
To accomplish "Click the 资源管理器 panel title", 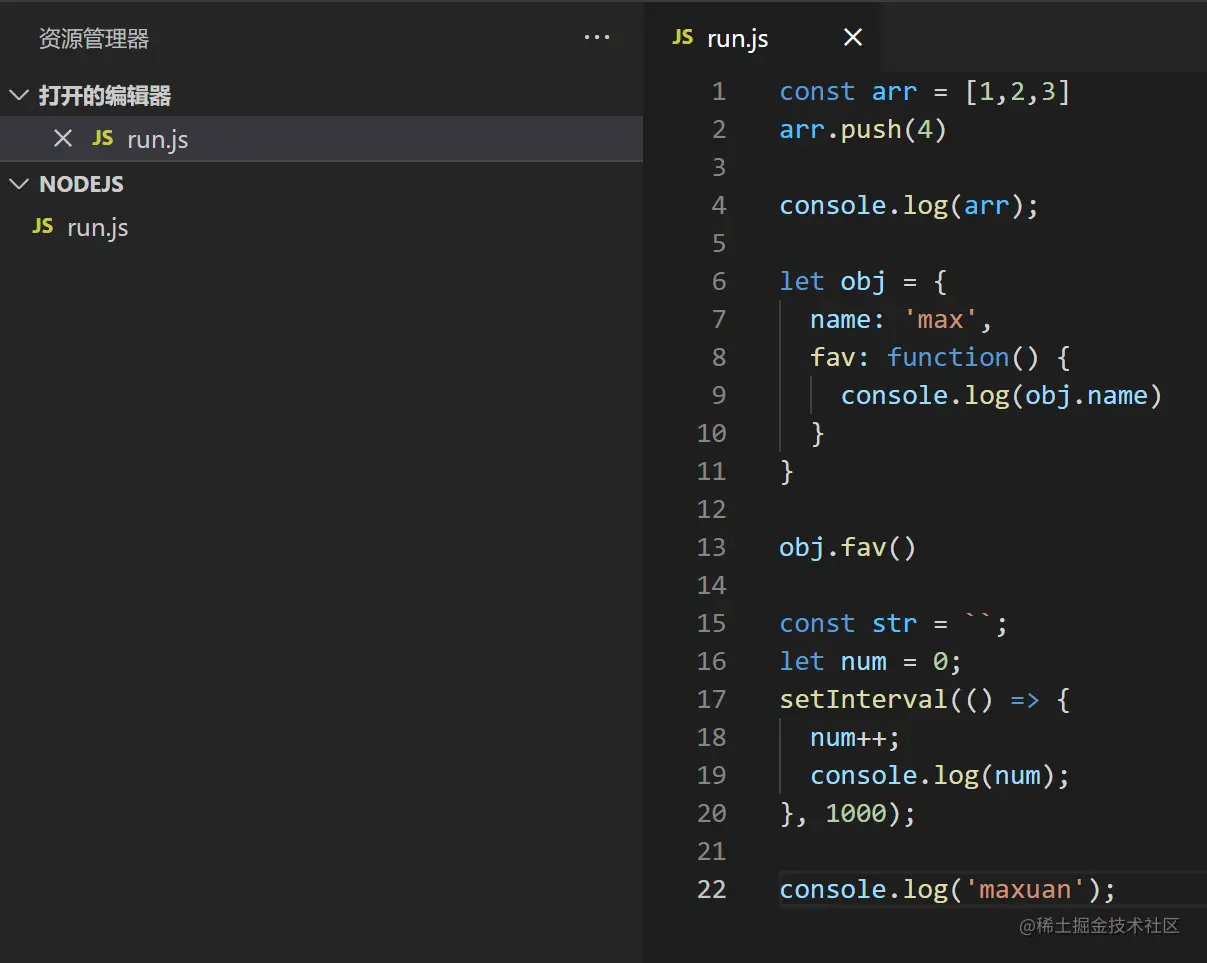I will [x=94, y=39].
